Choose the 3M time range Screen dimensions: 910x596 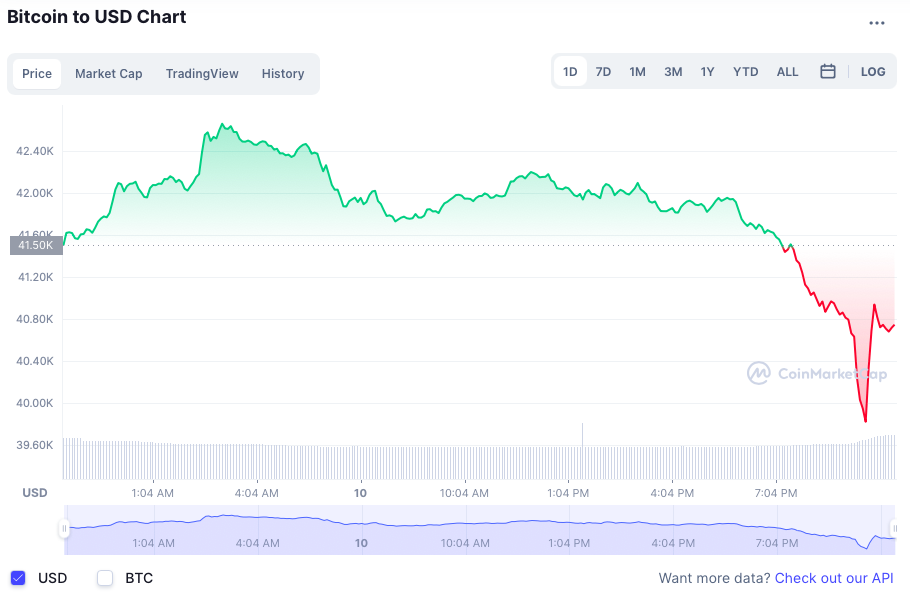point(673,72)
